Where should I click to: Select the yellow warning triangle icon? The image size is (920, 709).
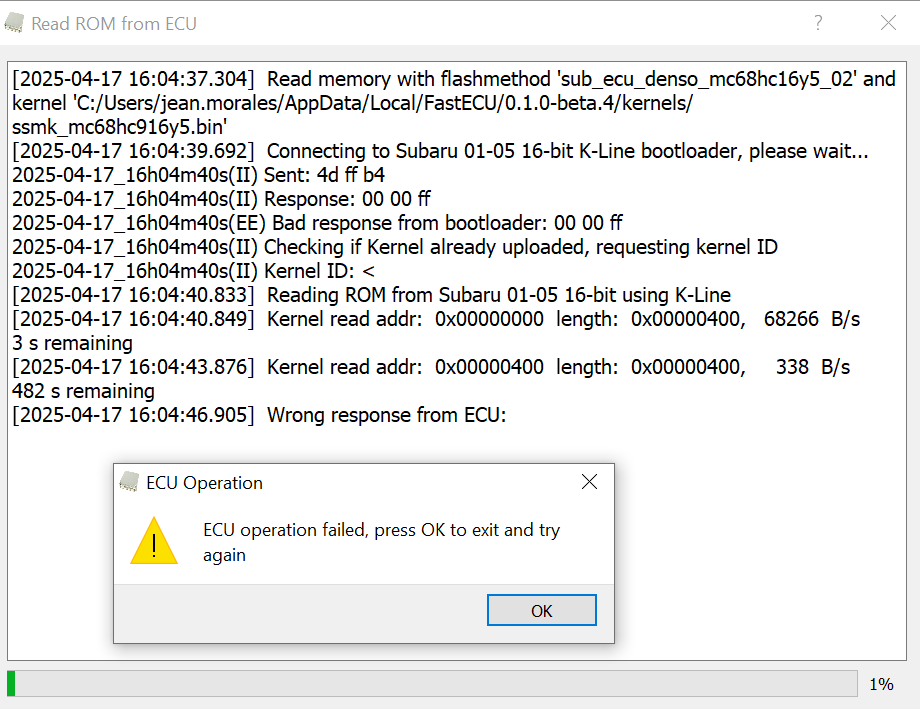click(x=154, y=541)
